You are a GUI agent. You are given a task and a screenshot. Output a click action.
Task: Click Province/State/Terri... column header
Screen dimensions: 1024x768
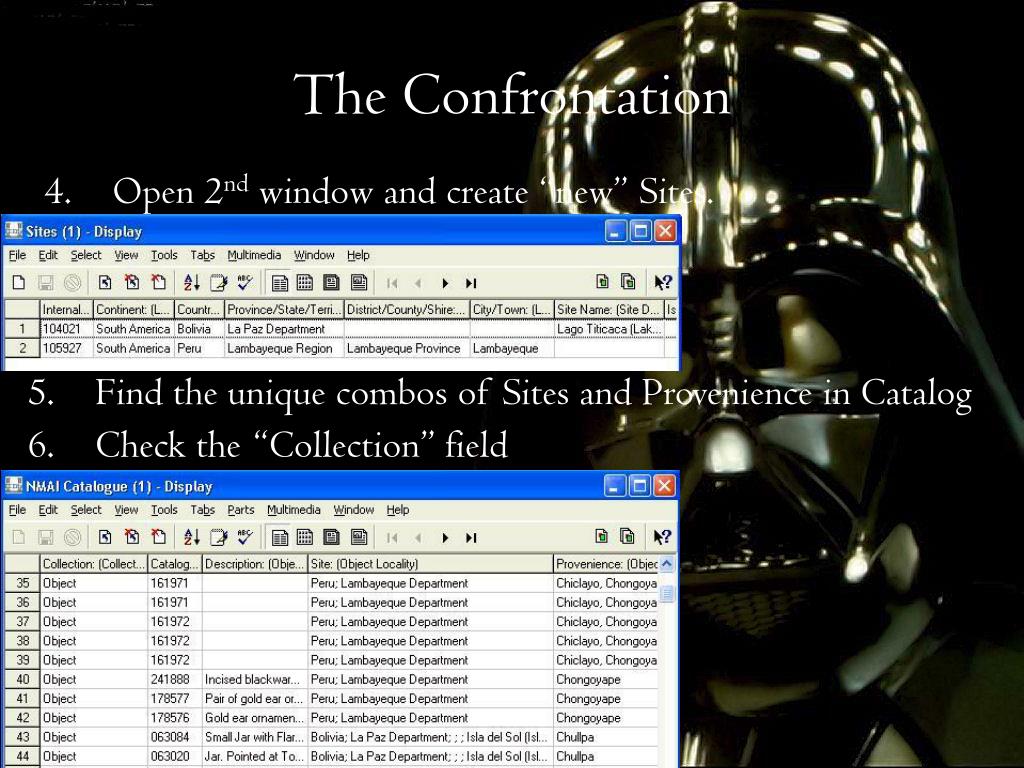[x=284, y=310]
